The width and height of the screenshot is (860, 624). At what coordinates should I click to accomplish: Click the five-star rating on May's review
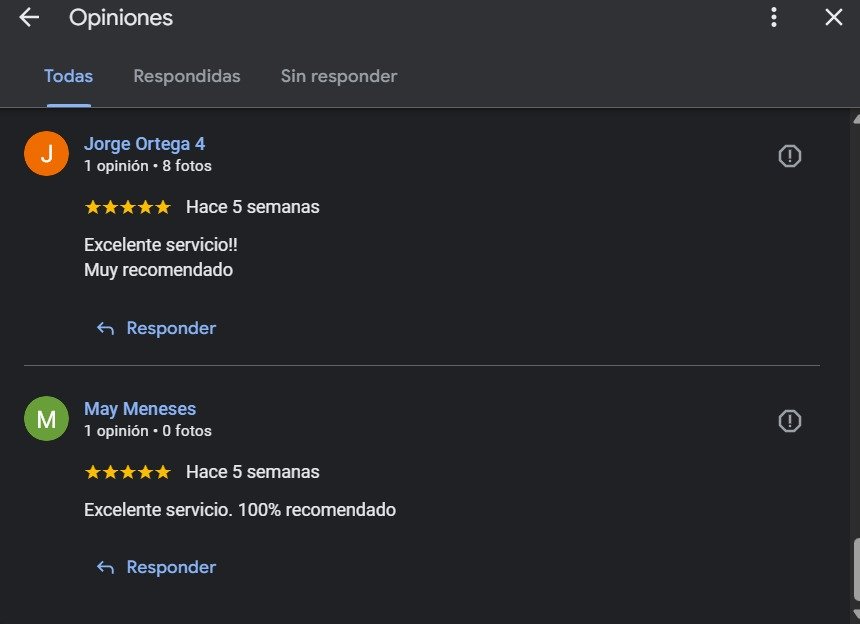click(128, 472)
